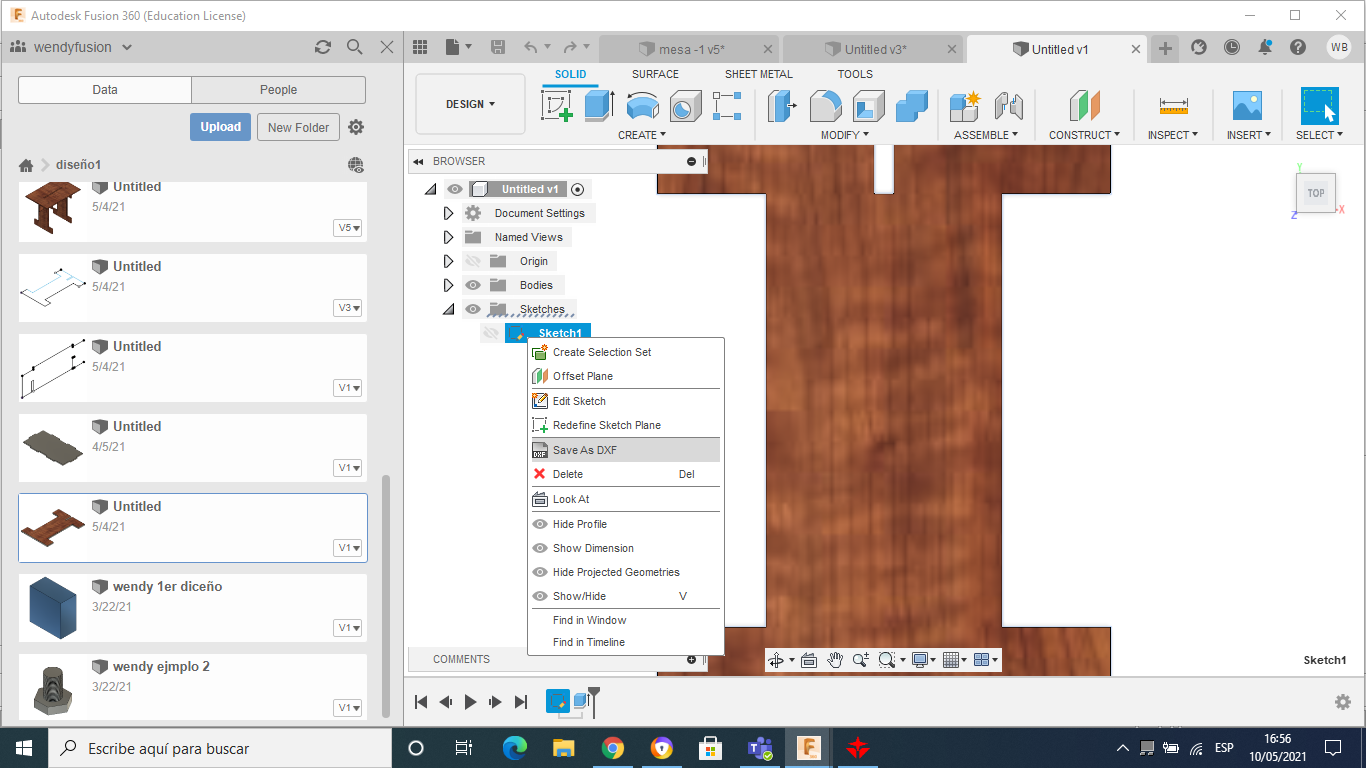Switch to the SHEET METAL tab
Image resolution: width=1366 pixels, height=768 pixels.
(759, 74)
